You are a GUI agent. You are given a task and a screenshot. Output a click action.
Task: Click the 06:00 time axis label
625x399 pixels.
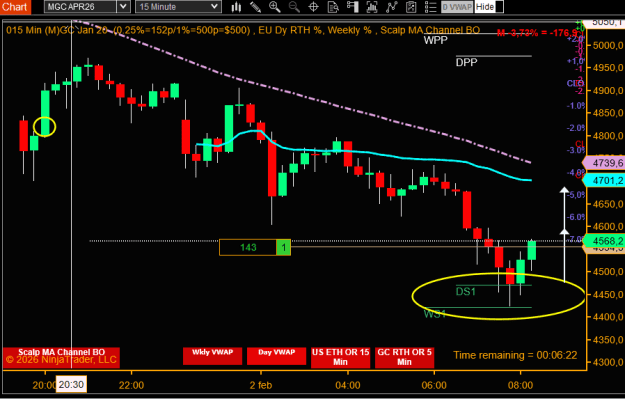click(x=434, y=385)
